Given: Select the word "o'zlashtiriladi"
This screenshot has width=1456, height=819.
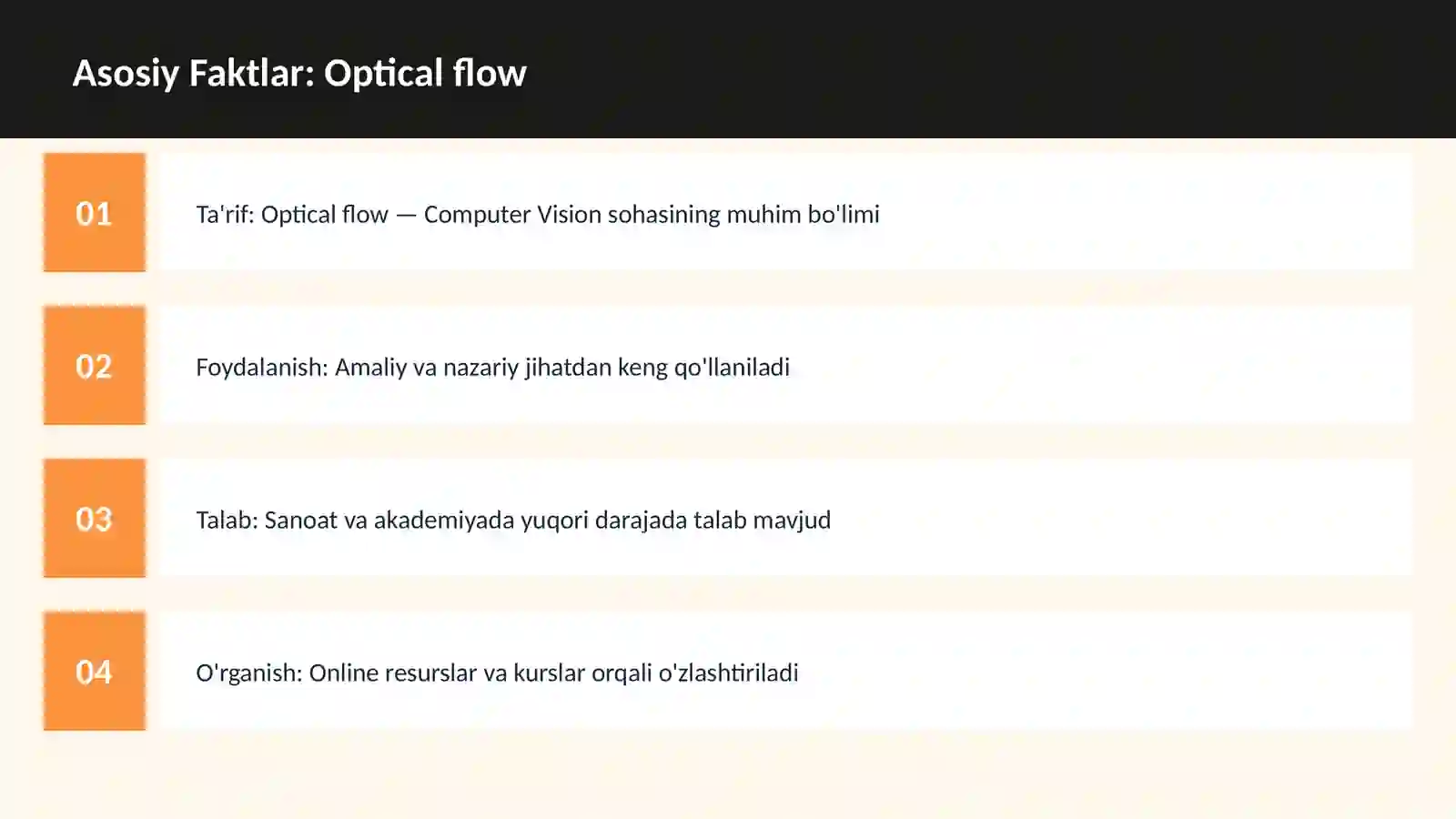Looking at the screenshot, I should pos(728,672).
